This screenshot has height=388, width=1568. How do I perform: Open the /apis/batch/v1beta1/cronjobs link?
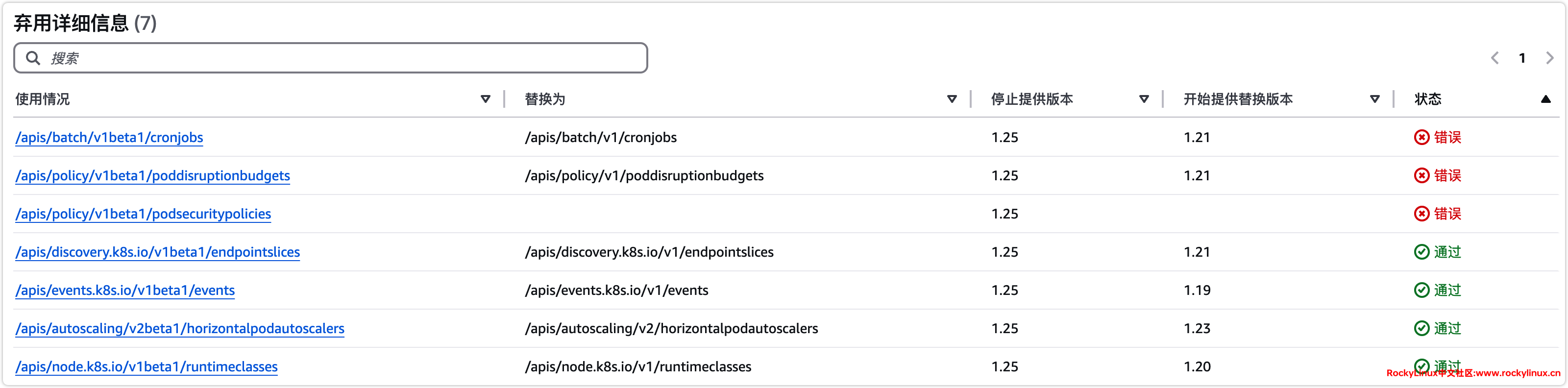pyautogui.click(x=110, y=138)
